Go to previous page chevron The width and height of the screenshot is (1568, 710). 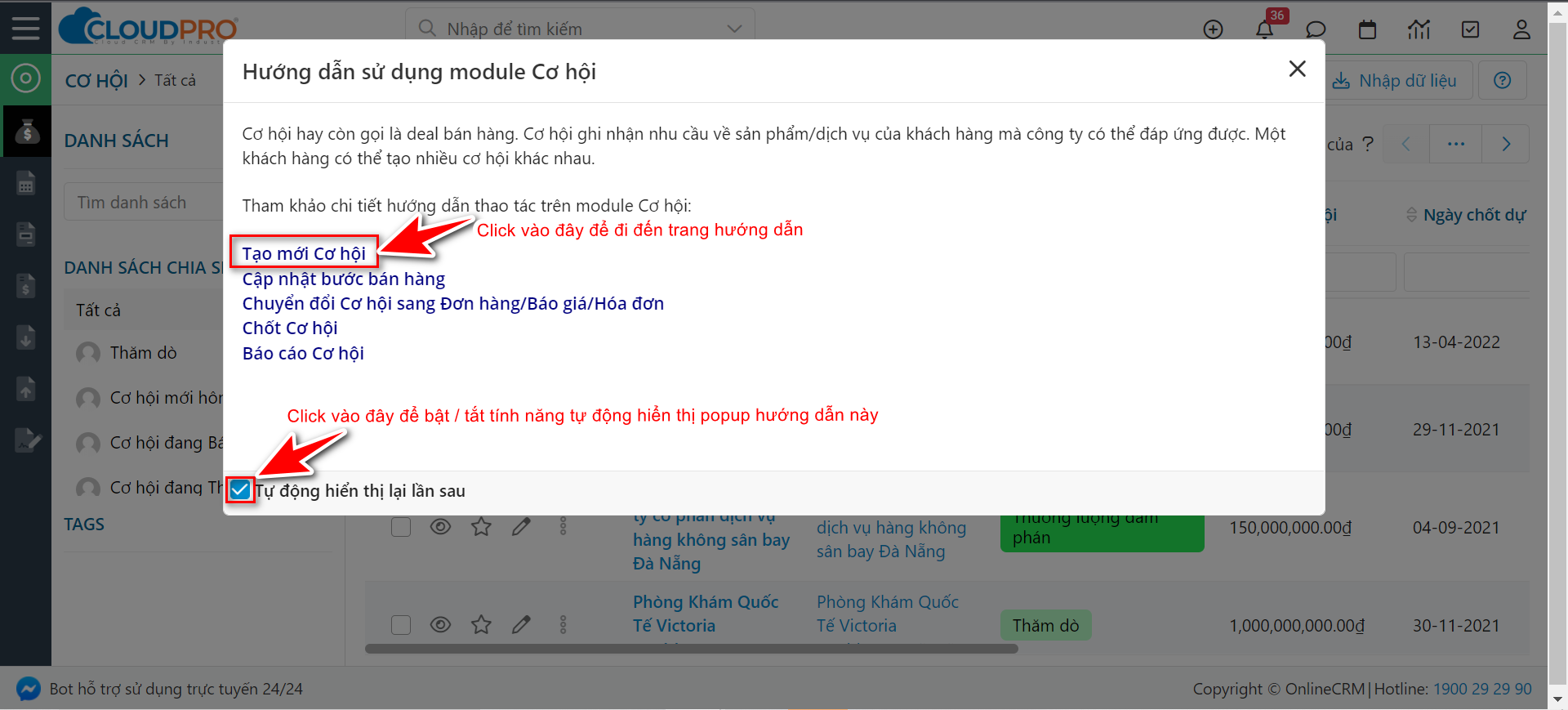coord(1405,144)
